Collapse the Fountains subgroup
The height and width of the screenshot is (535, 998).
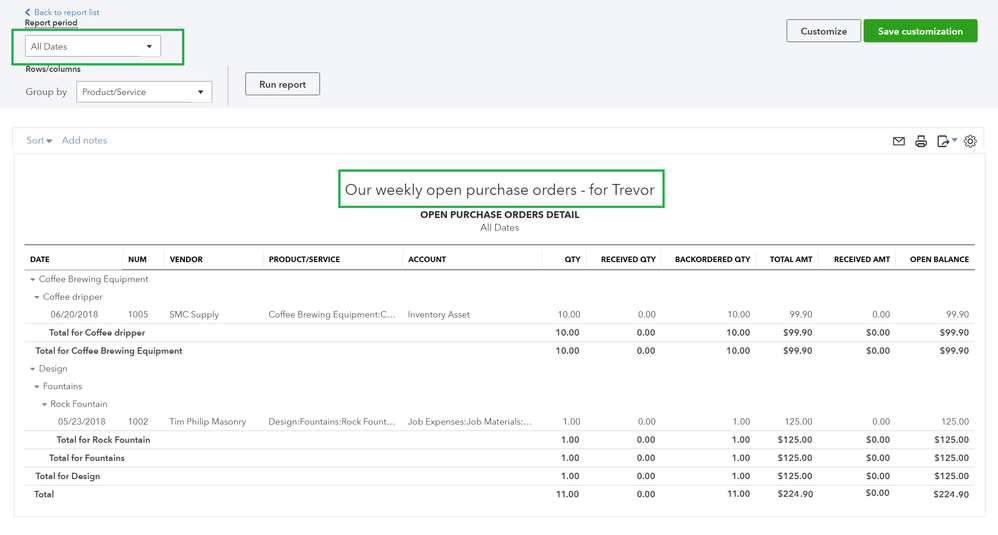pos(37,387)
